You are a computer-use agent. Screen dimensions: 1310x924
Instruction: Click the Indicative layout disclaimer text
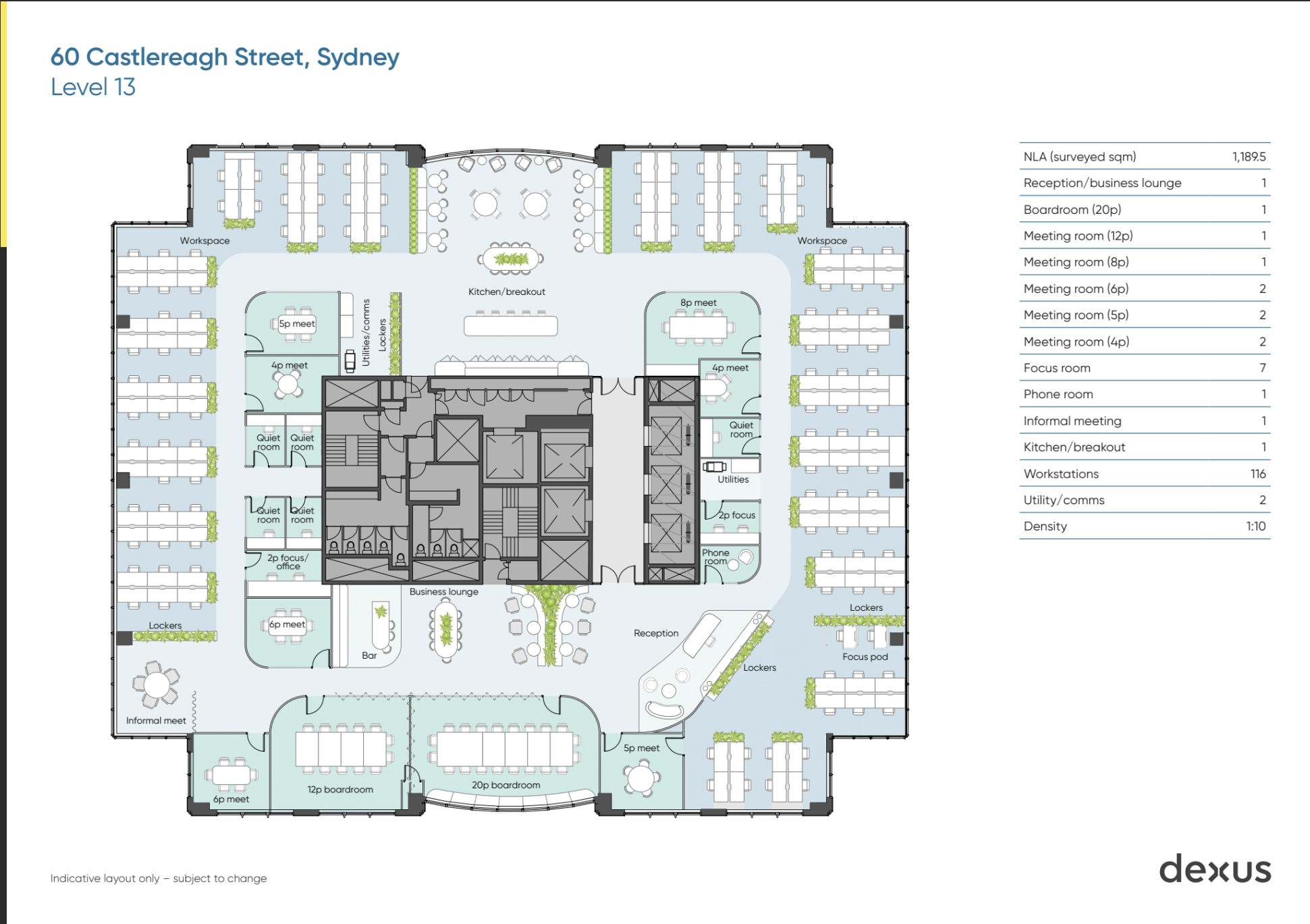[x=158, y=879]
